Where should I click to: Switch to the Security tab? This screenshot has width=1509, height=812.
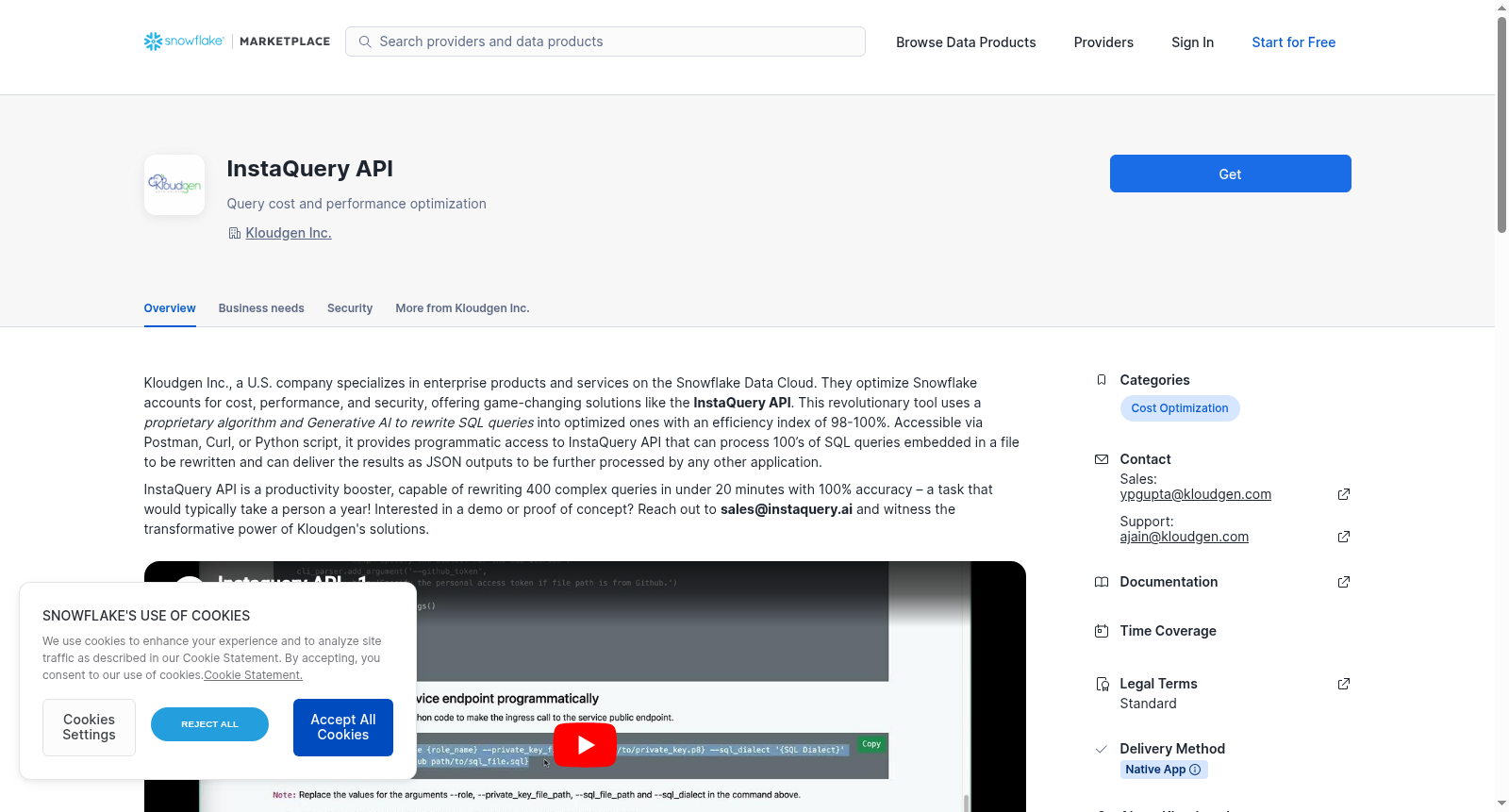[x=350, y=308]
